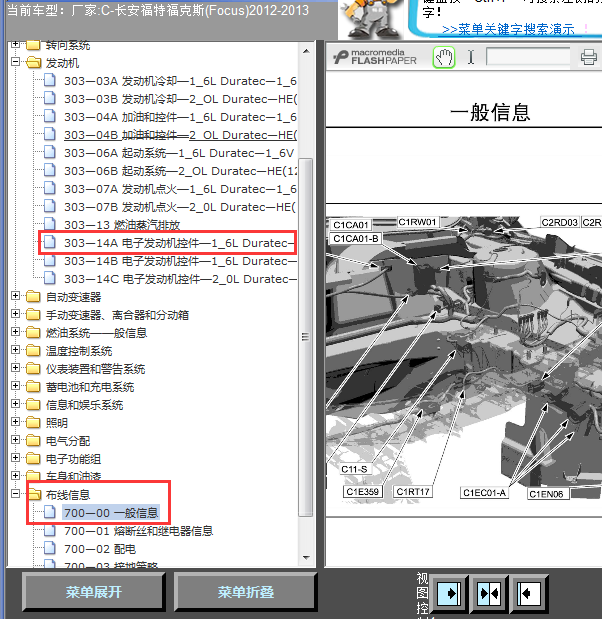Viewport: 602px width, 619px height.
Task: Click the cartoon mechanic mascot image
Action: [x=371, y=19]
